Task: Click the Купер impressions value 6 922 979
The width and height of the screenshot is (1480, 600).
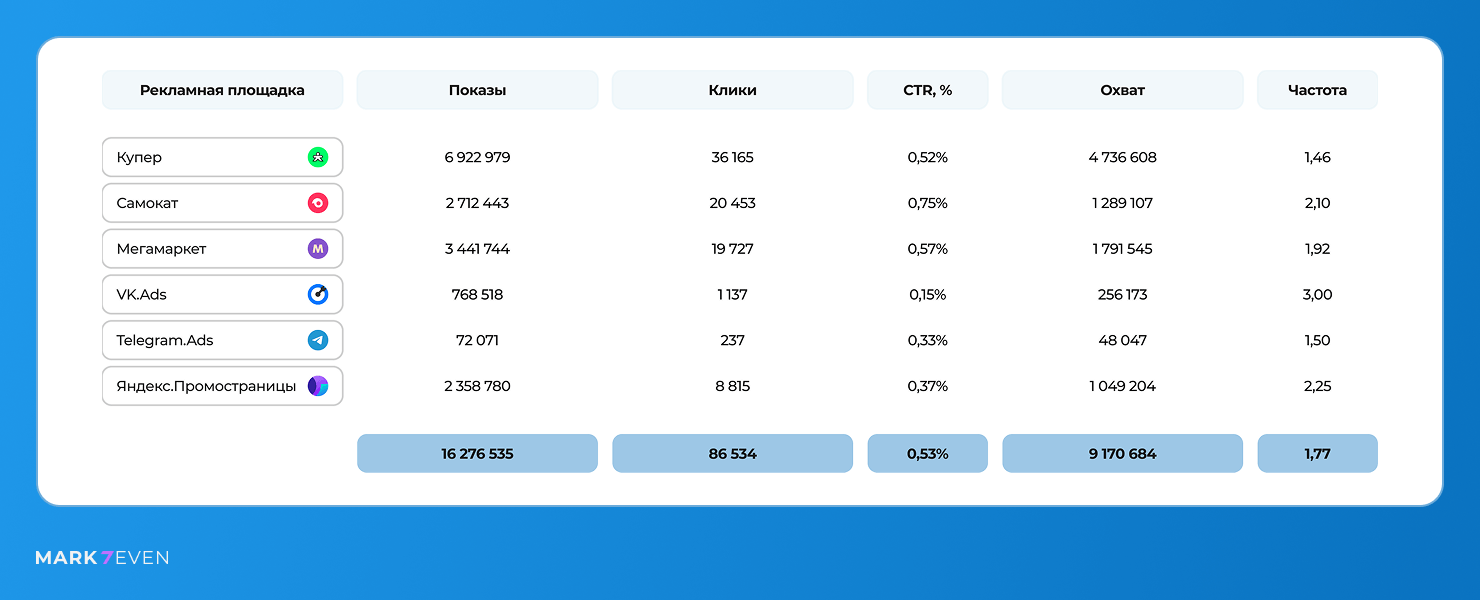Action: coord(477,158)
